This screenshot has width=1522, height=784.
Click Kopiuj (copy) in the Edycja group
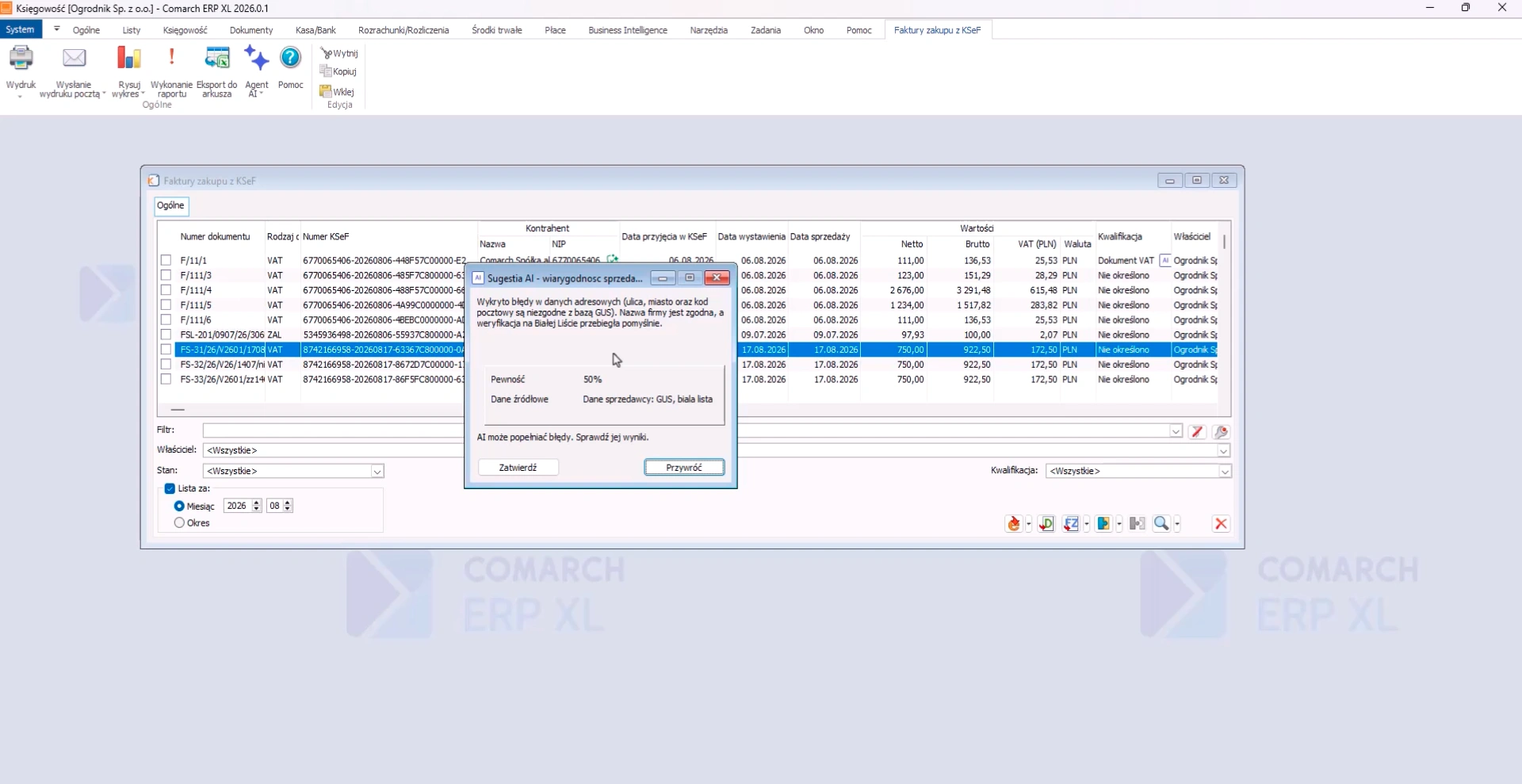(x=338, y=71)
